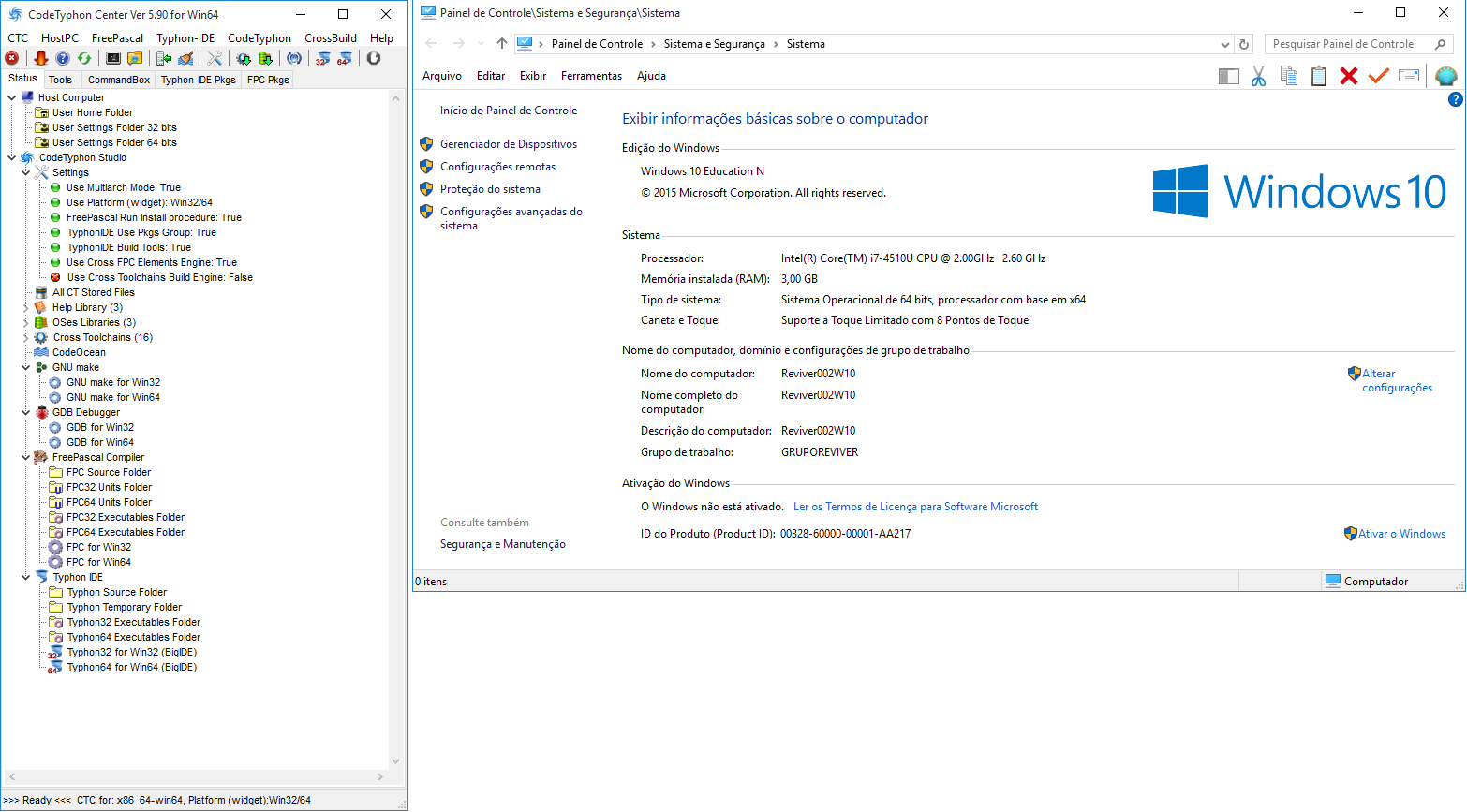Click the scissors cut icon in Control Panel
The image size is (1467, 812).
(1258, 76)
